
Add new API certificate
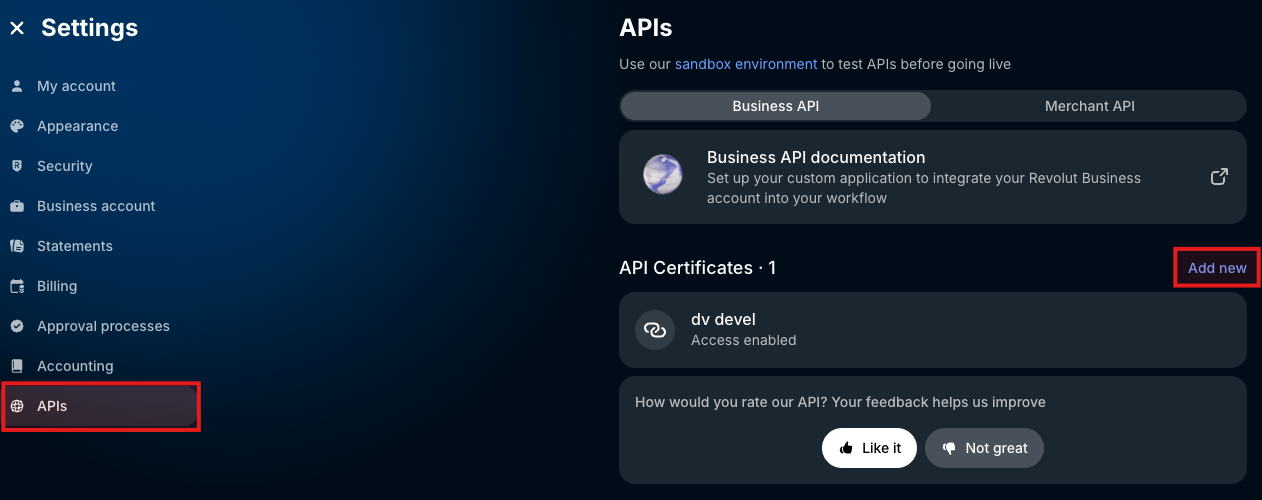1217,268
